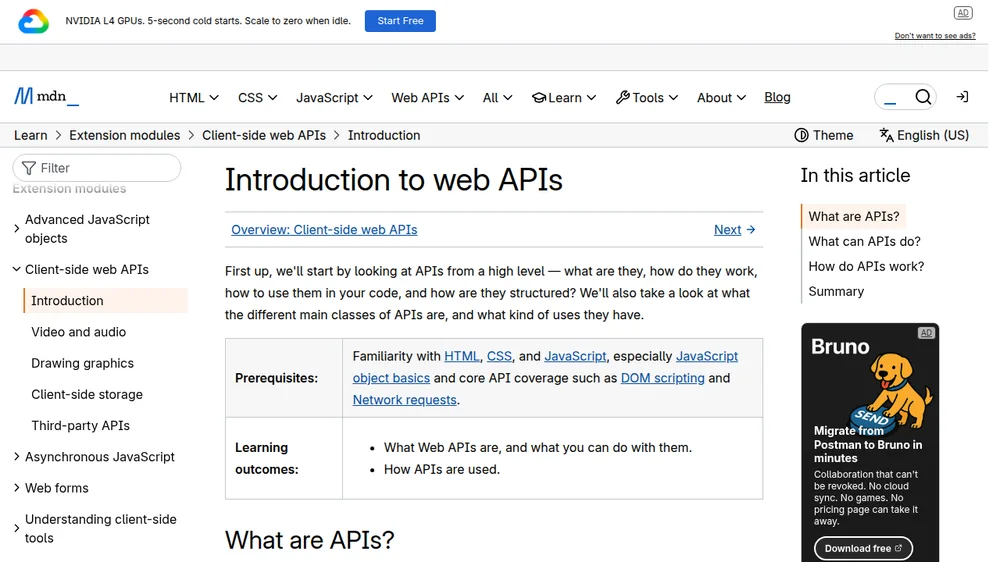Go to Next article

coord(735,230)
